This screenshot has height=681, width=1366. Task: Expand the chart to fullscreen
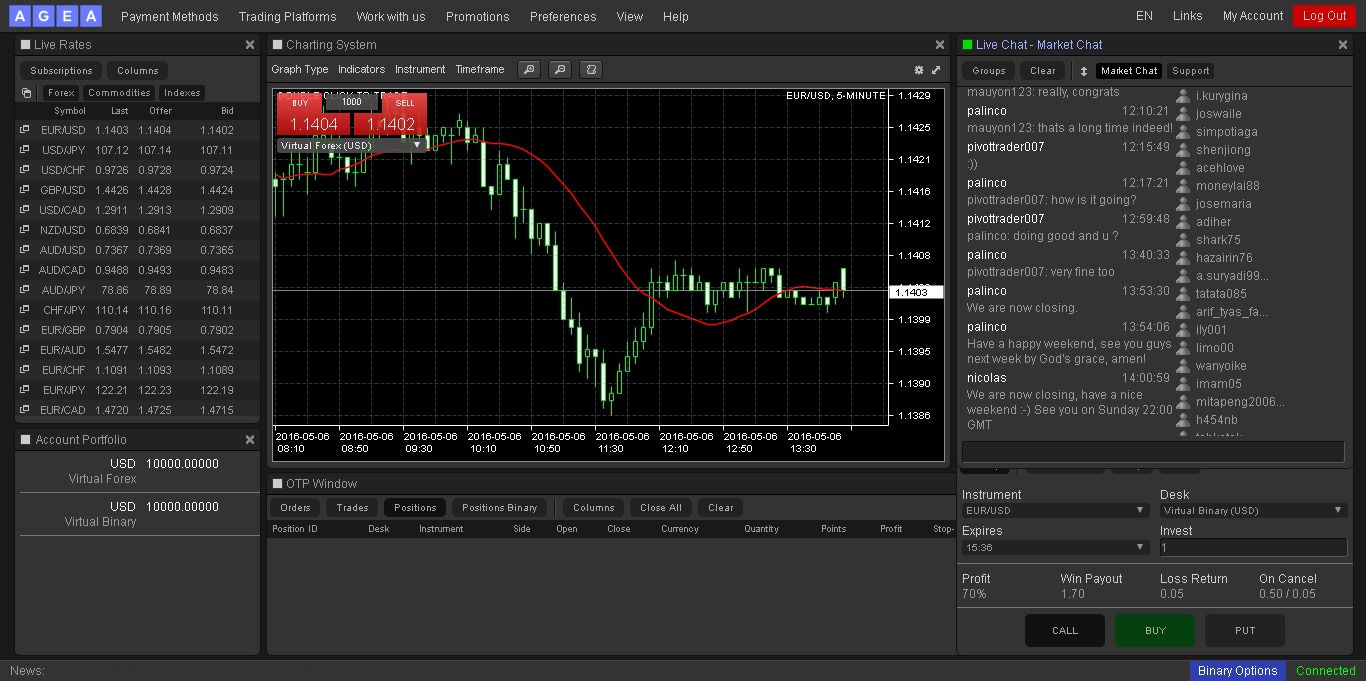[936, 70]
